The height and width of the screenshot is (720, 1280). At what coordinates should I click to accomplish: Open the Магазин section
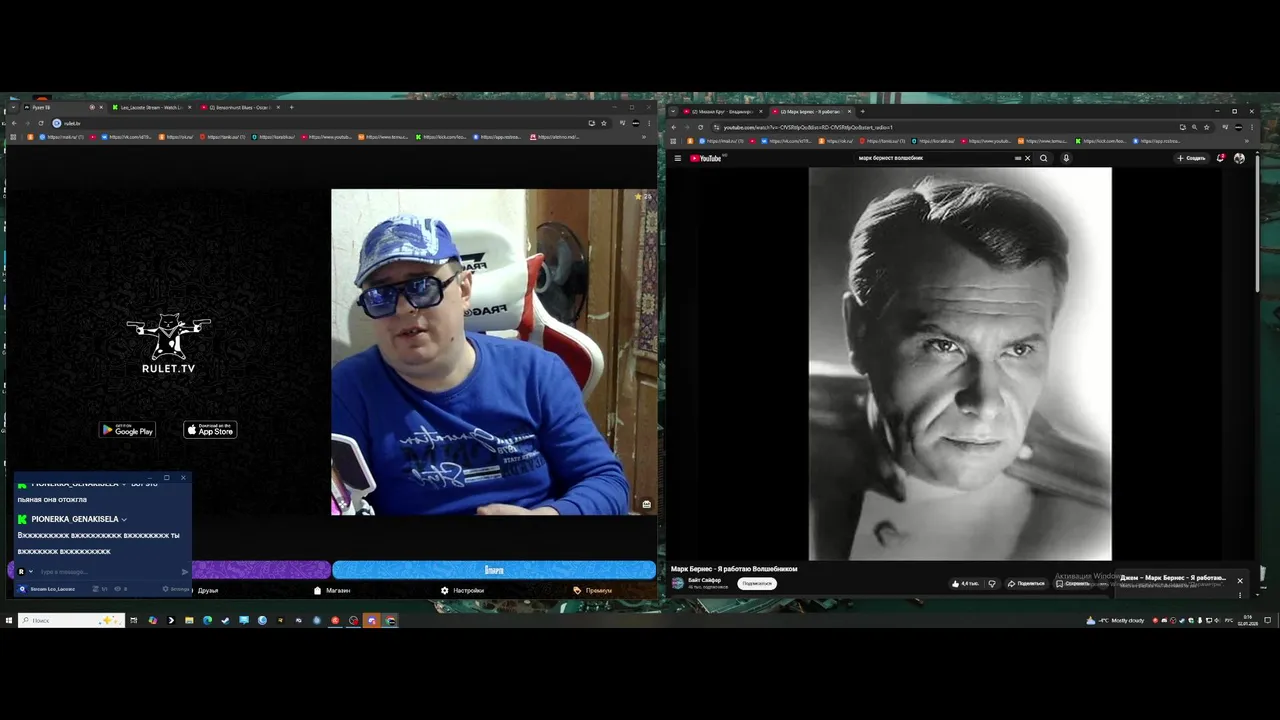(x=332, y=590)
